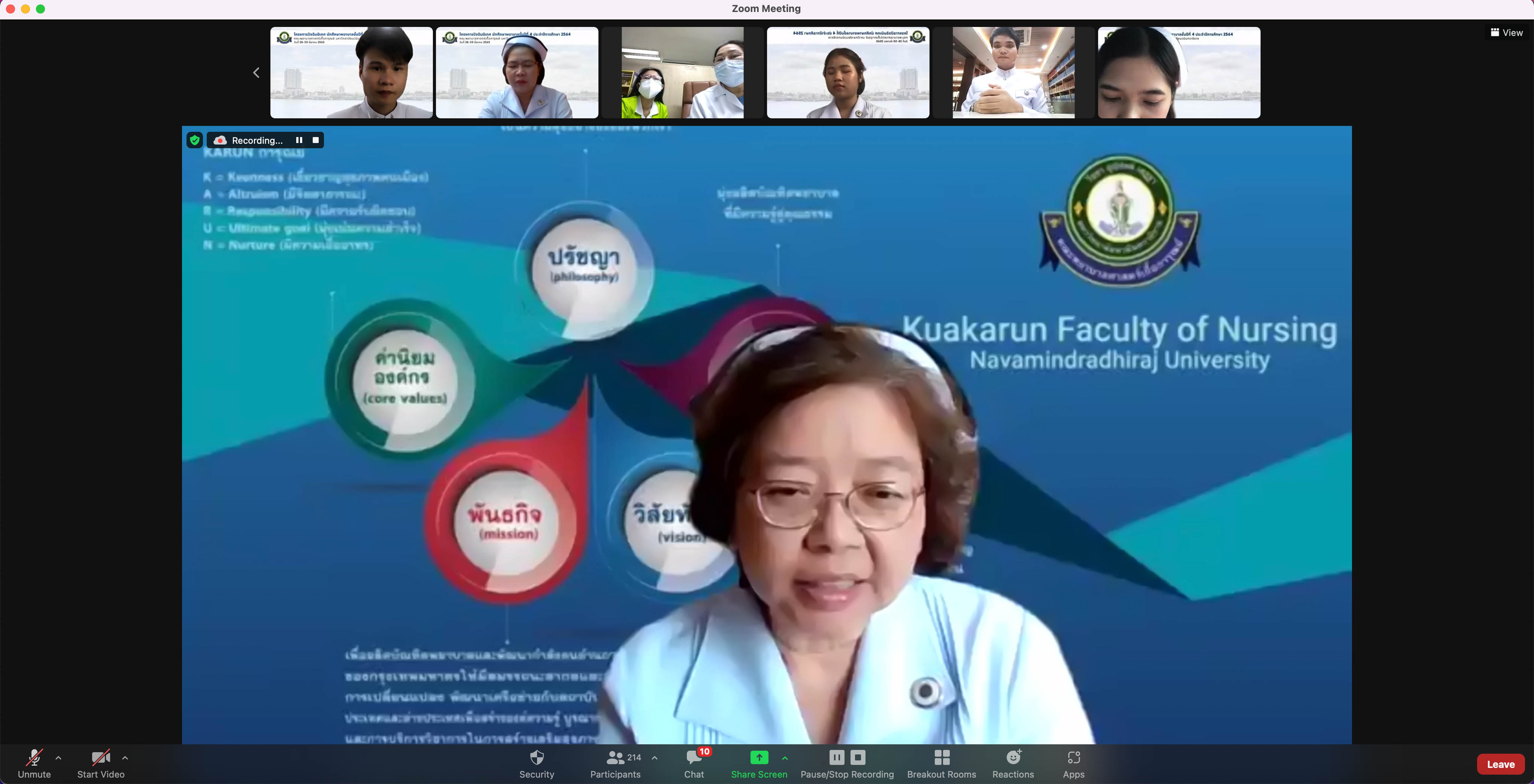
Task: Maximize the Zoom window with green button
Action: click(x=40, y=9)
